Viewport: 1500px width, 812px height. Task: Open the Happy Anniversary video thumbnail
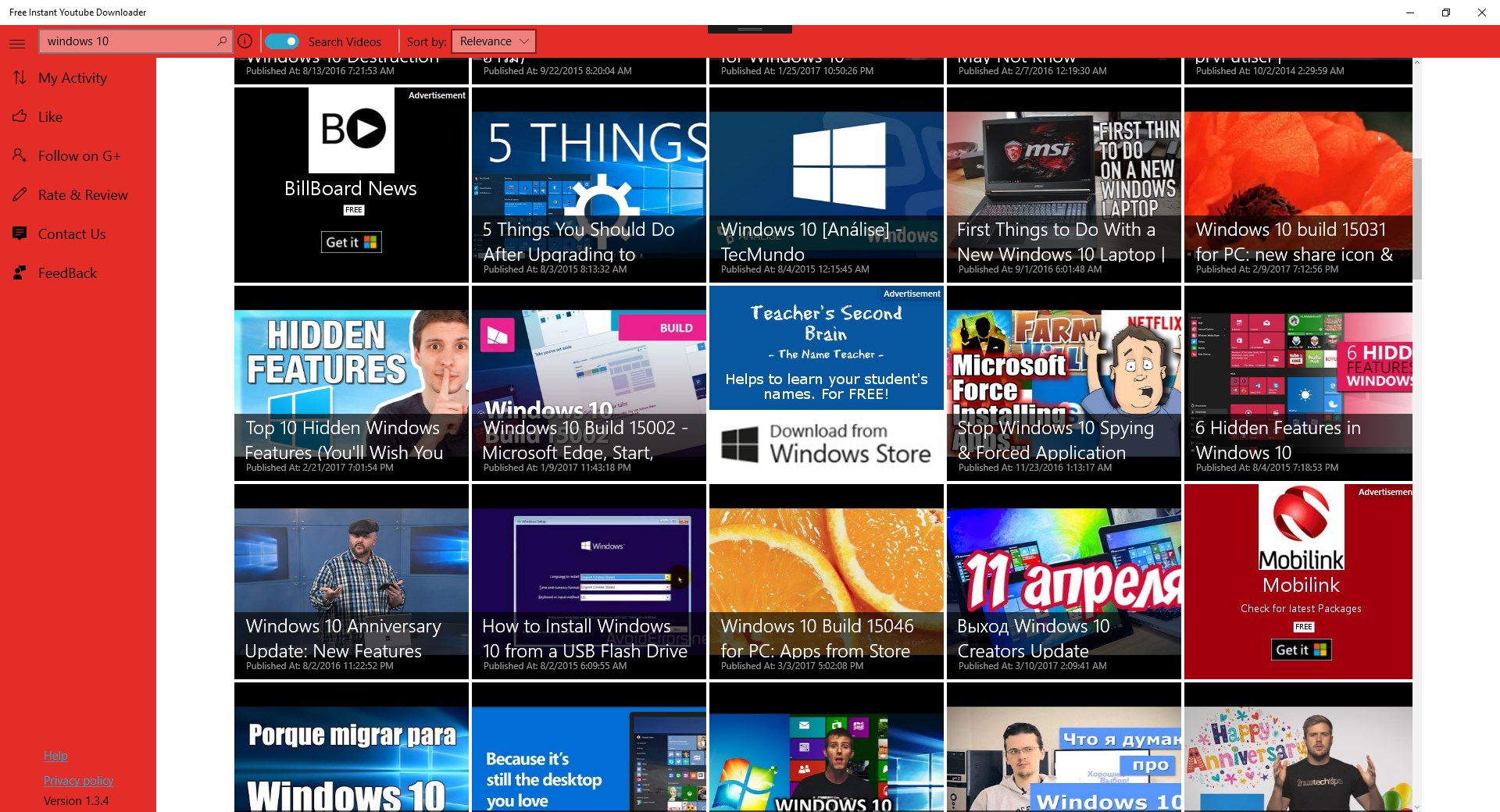[1298, 747]
